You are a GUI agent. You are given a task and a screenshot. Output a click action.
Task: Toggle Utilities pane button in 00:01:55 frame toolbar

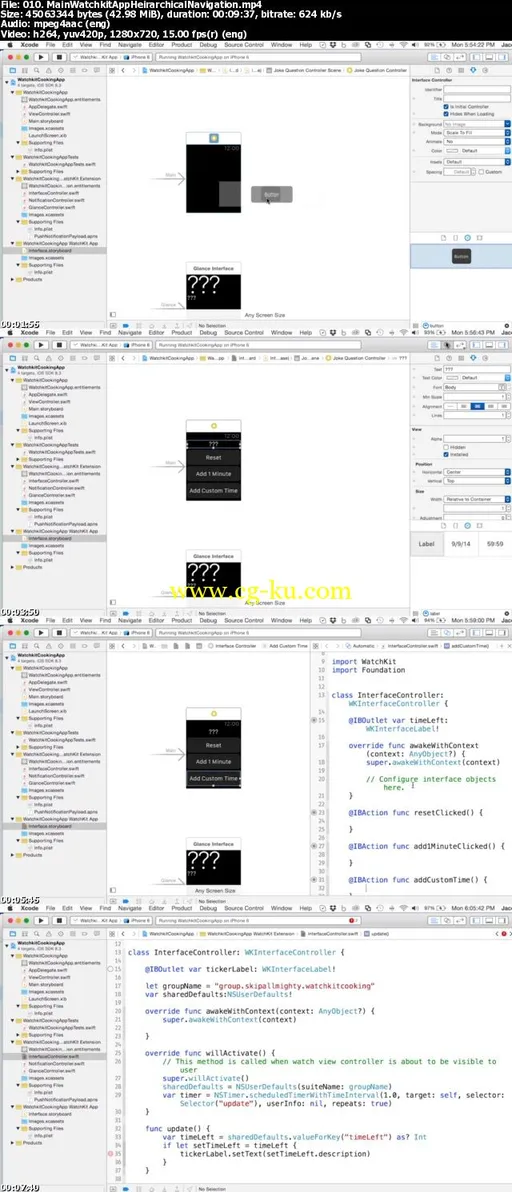tap(500, 57)
